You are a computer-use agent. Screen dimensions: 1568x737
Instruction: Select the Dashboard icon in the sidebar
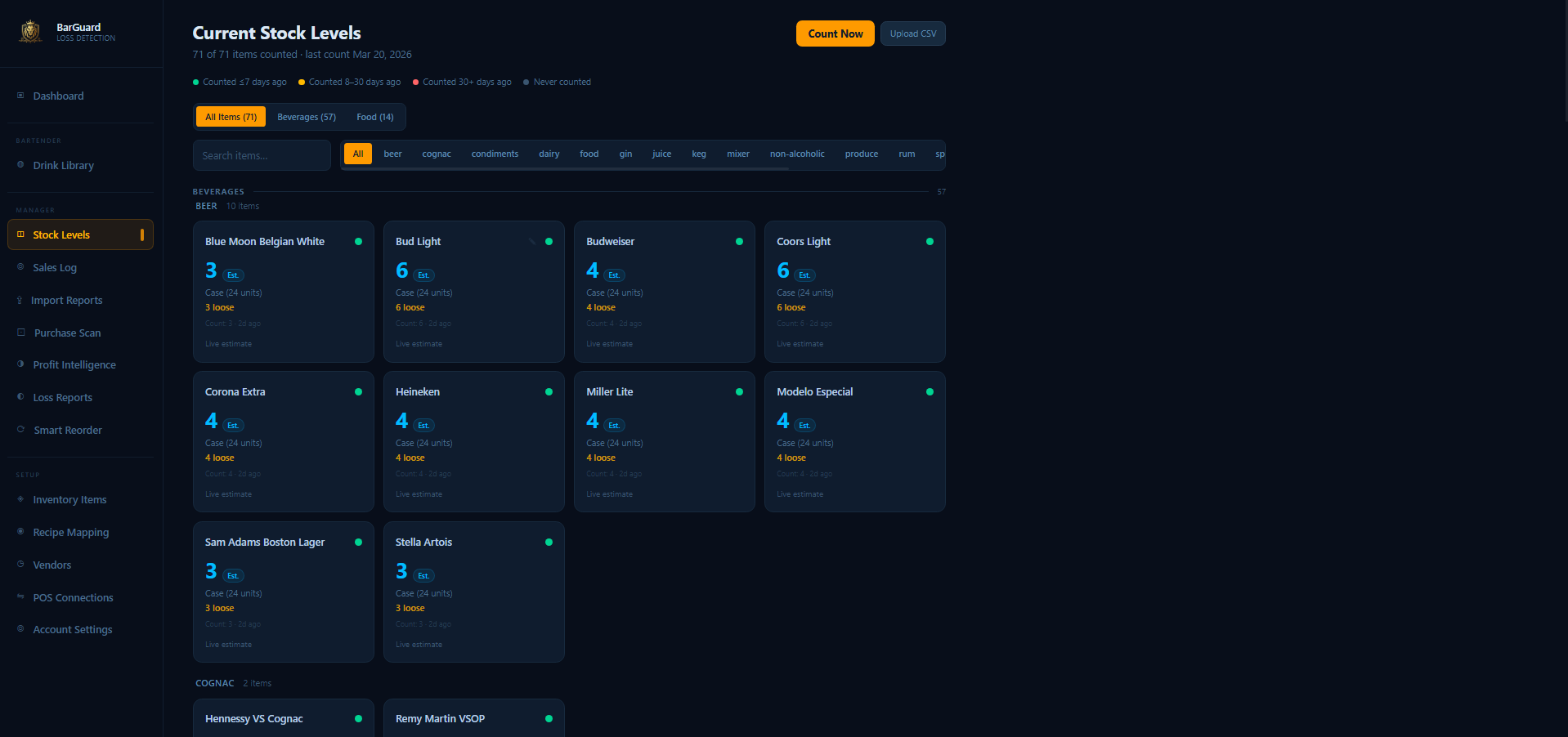[x=20, y=96]
